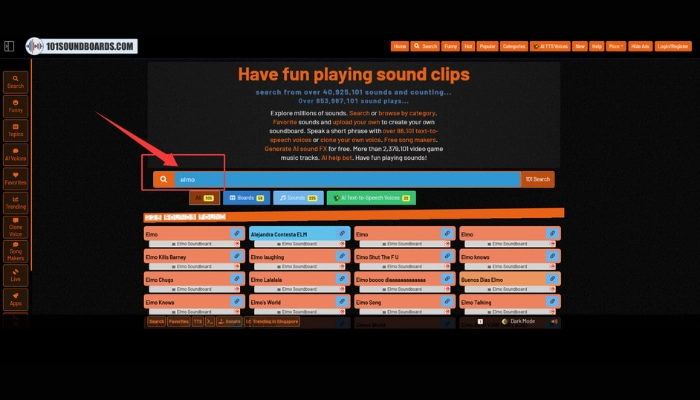Viewport: 700px width, 400px height.
Task: Copy link icon on Elmo Shut The F U
Action: [447, 256]
